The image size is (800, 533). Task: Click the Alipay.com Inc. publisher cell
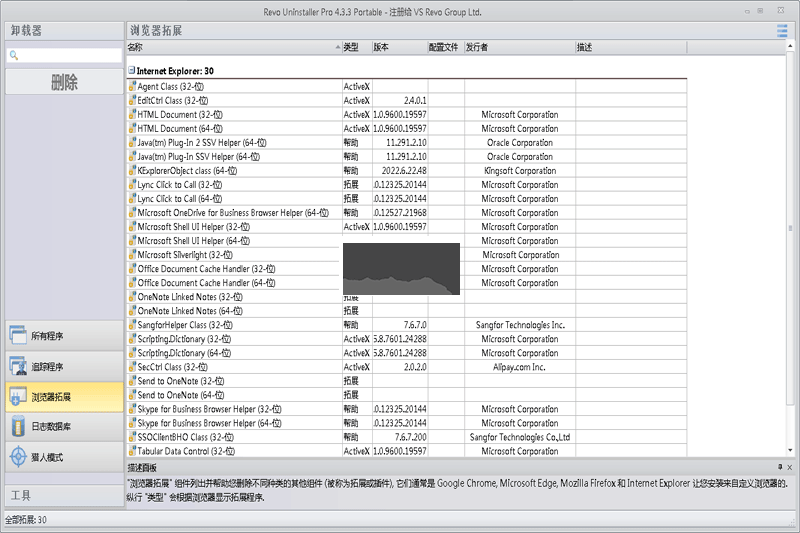tap(519, 367)
